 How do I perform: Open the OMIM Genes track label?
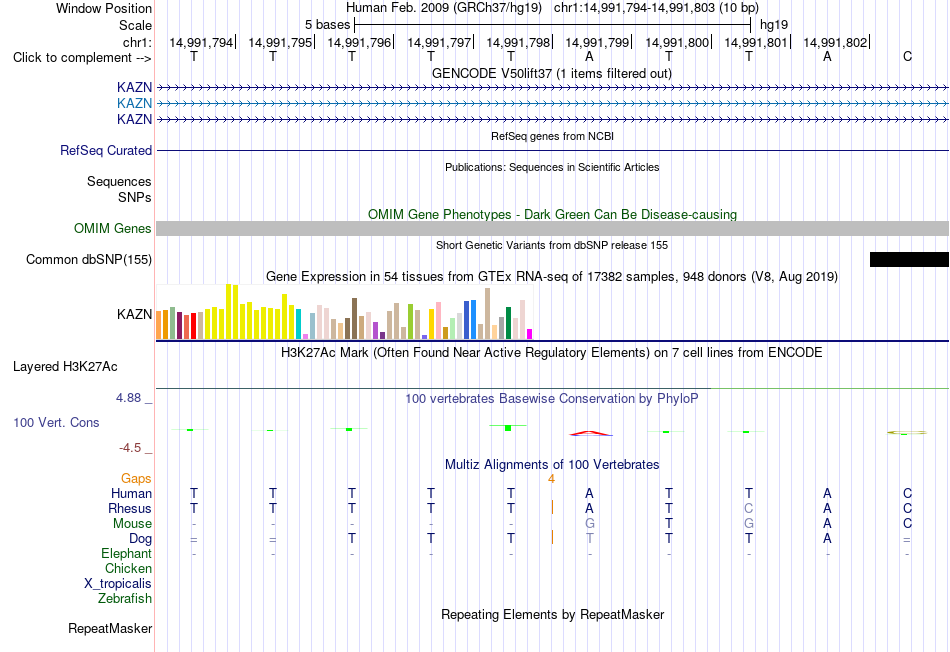pyautogui.click(x=112, y=228)
